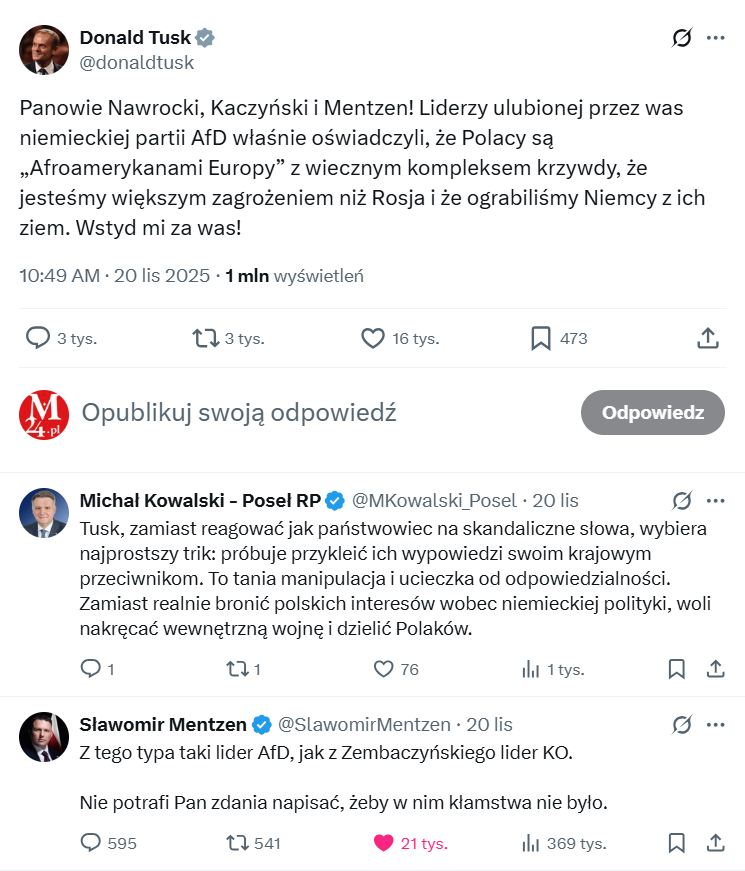Viewport: 745px width, 871px height.
Task: Reply to Donald Tusk's post via comment icon
Action: (38, 338)
